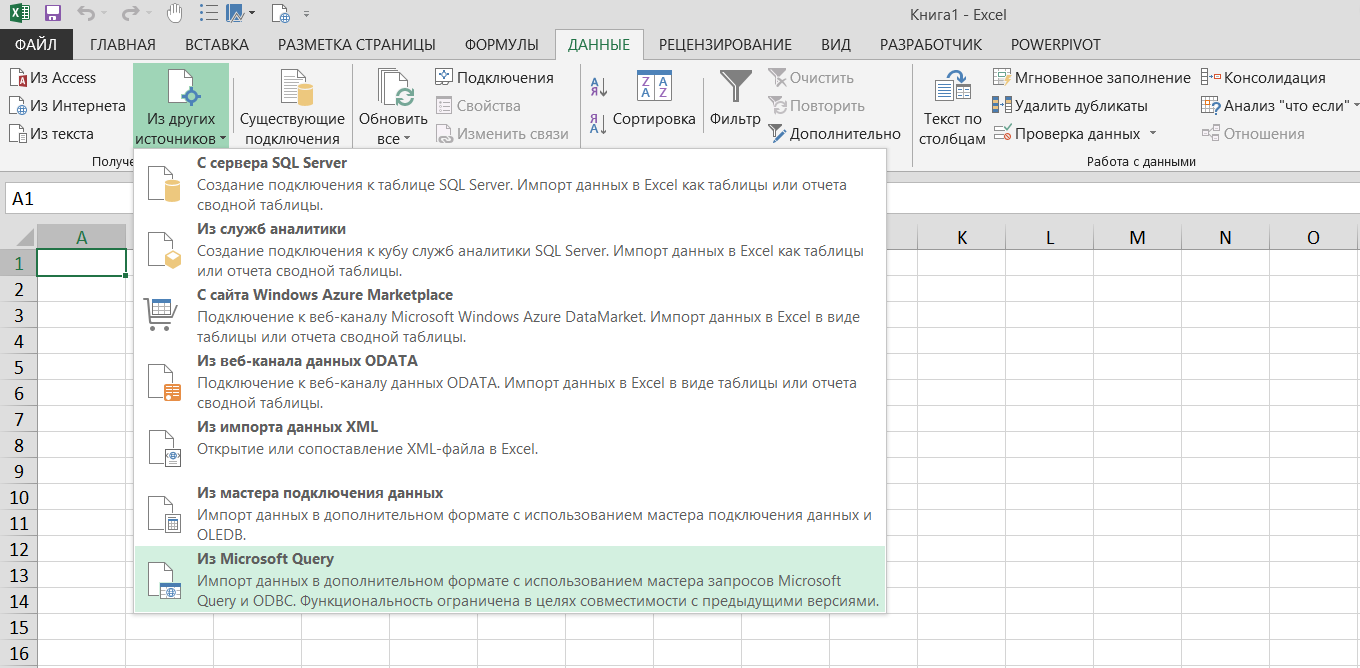The image size is (1360, 668).
Task: Switch to ВИД tab
Action: [836, 44]
